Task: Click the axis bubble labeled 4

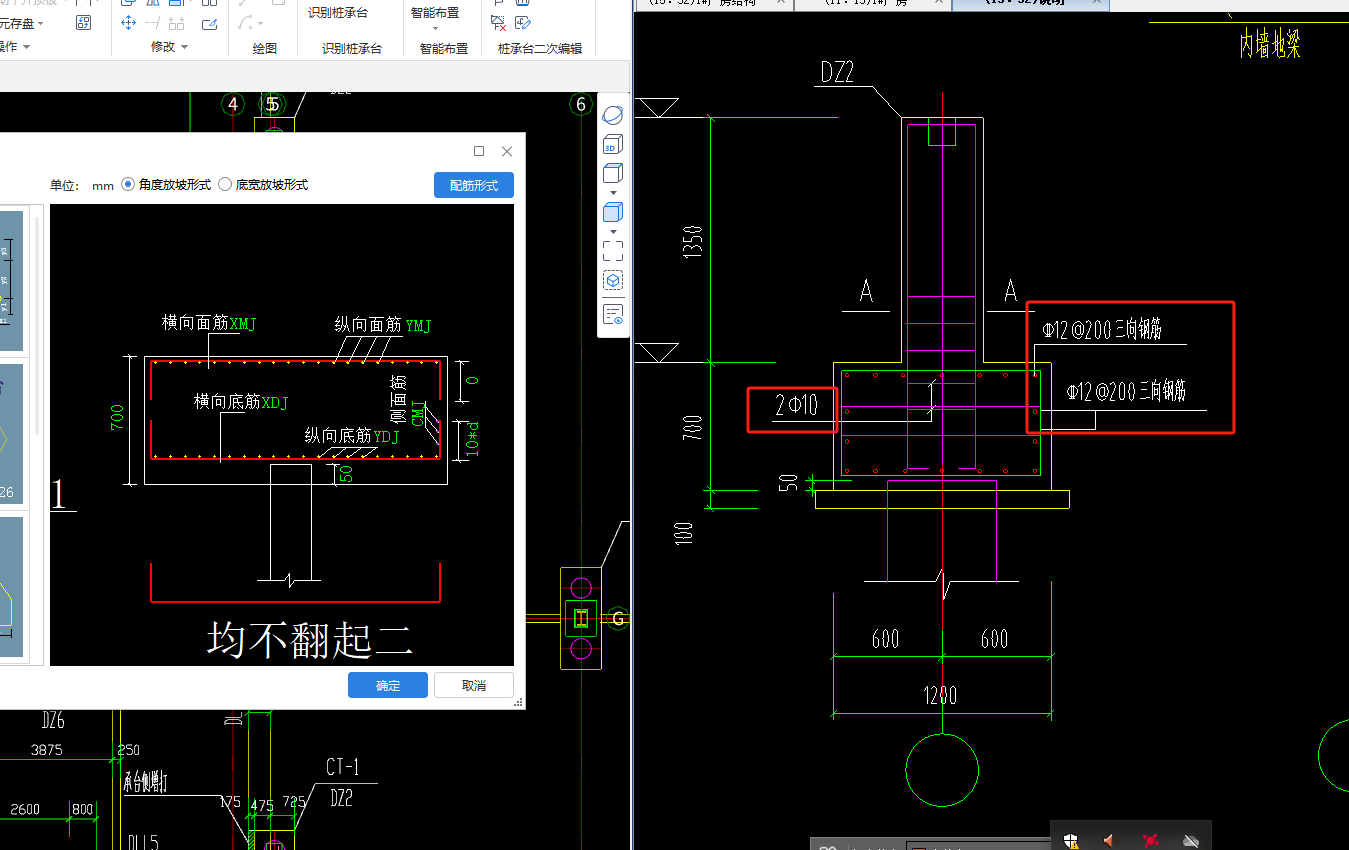Action: coord(233,104)
